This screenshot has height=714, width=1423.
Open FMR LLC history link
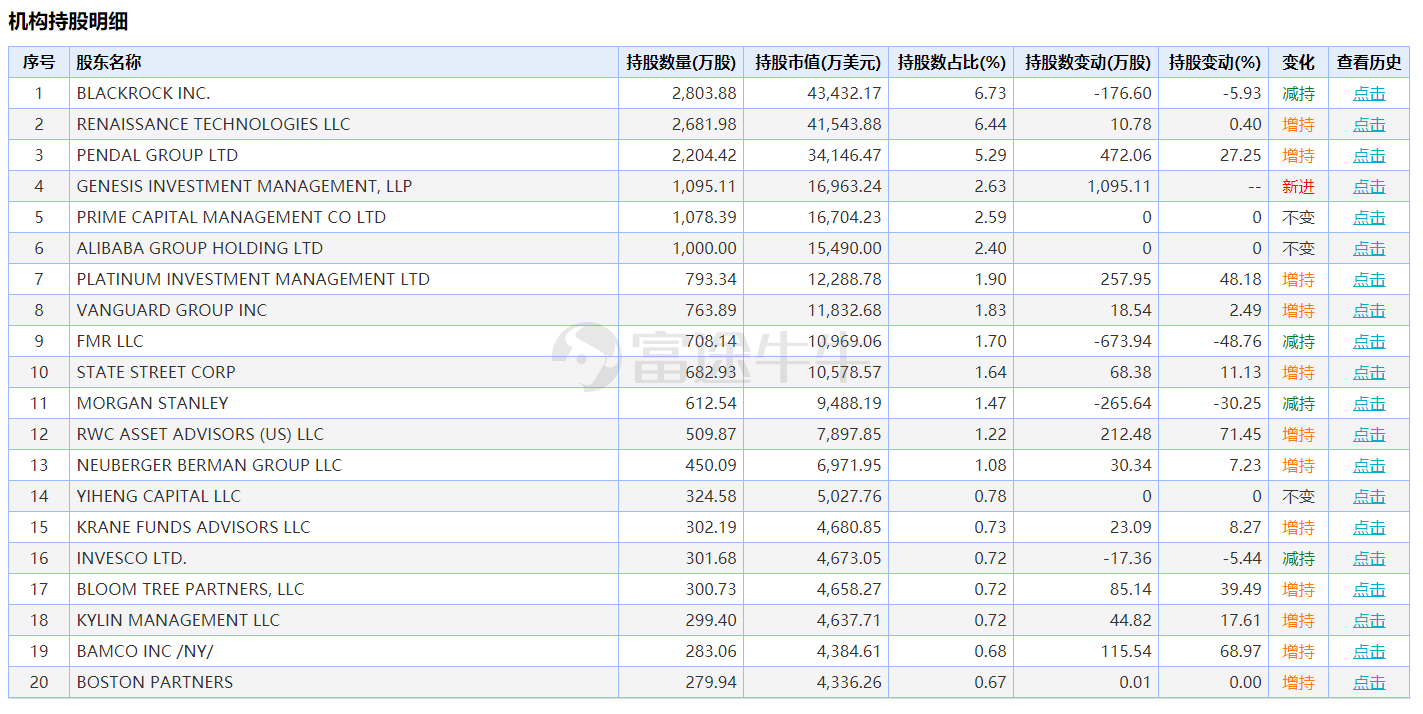pyautogui.click(x=1369, y=342)
